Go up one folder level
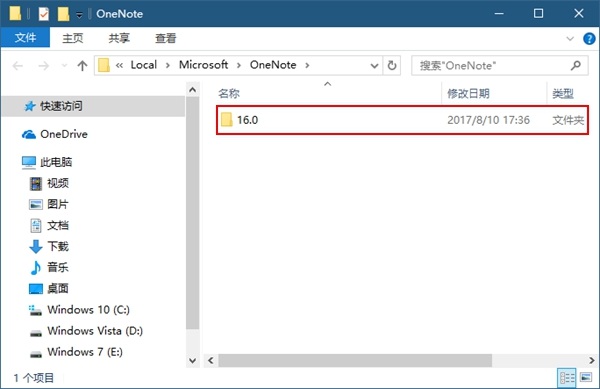The height and width of the screenshot is (389, 600). (82, 66)
